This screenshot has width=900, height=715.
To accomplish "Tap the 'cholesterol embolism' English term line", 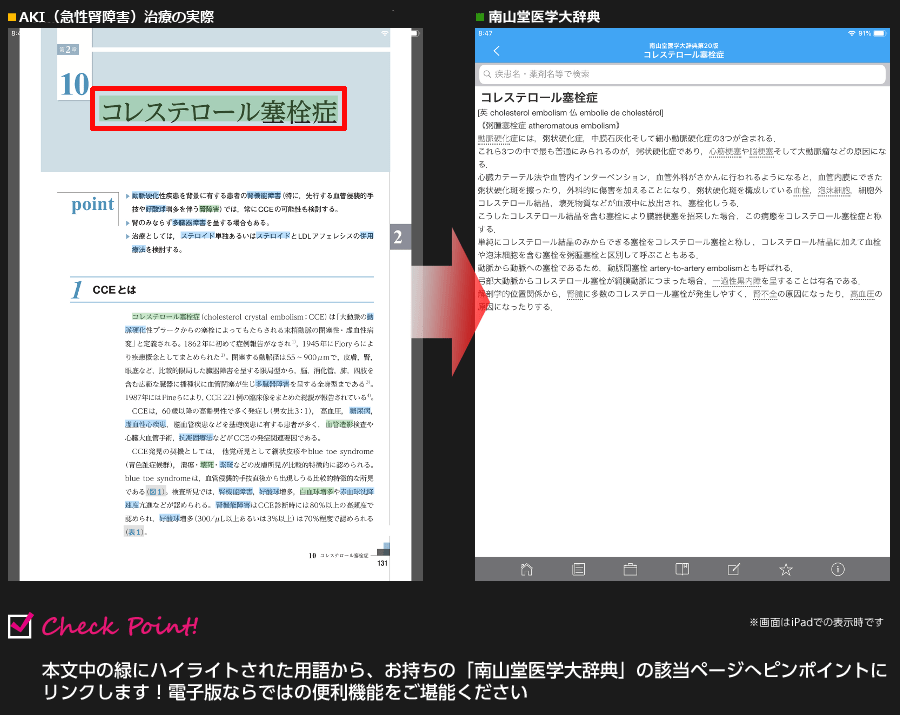I will 571,113.
